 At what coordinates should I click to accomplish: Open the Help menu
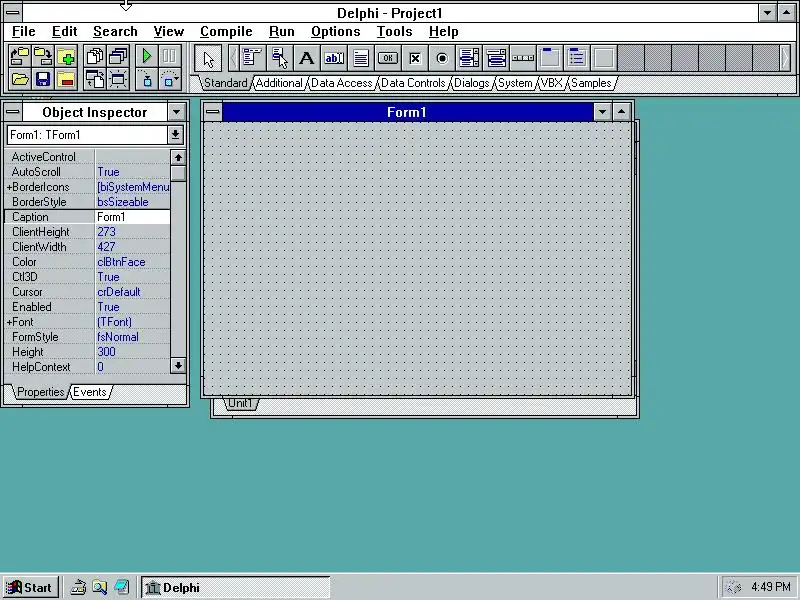(443, 32)
